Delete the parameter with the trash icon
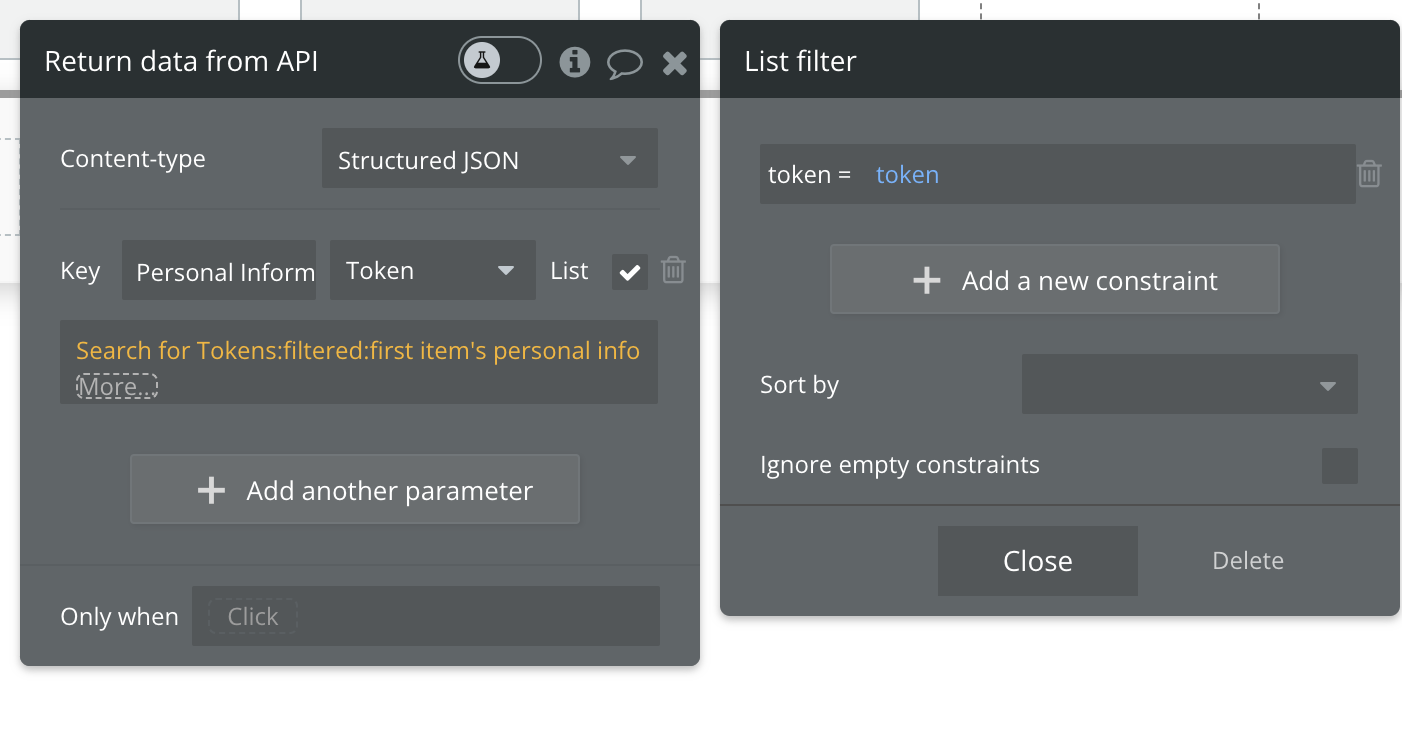Viewport: 1402px width, 730px height. 674,270
